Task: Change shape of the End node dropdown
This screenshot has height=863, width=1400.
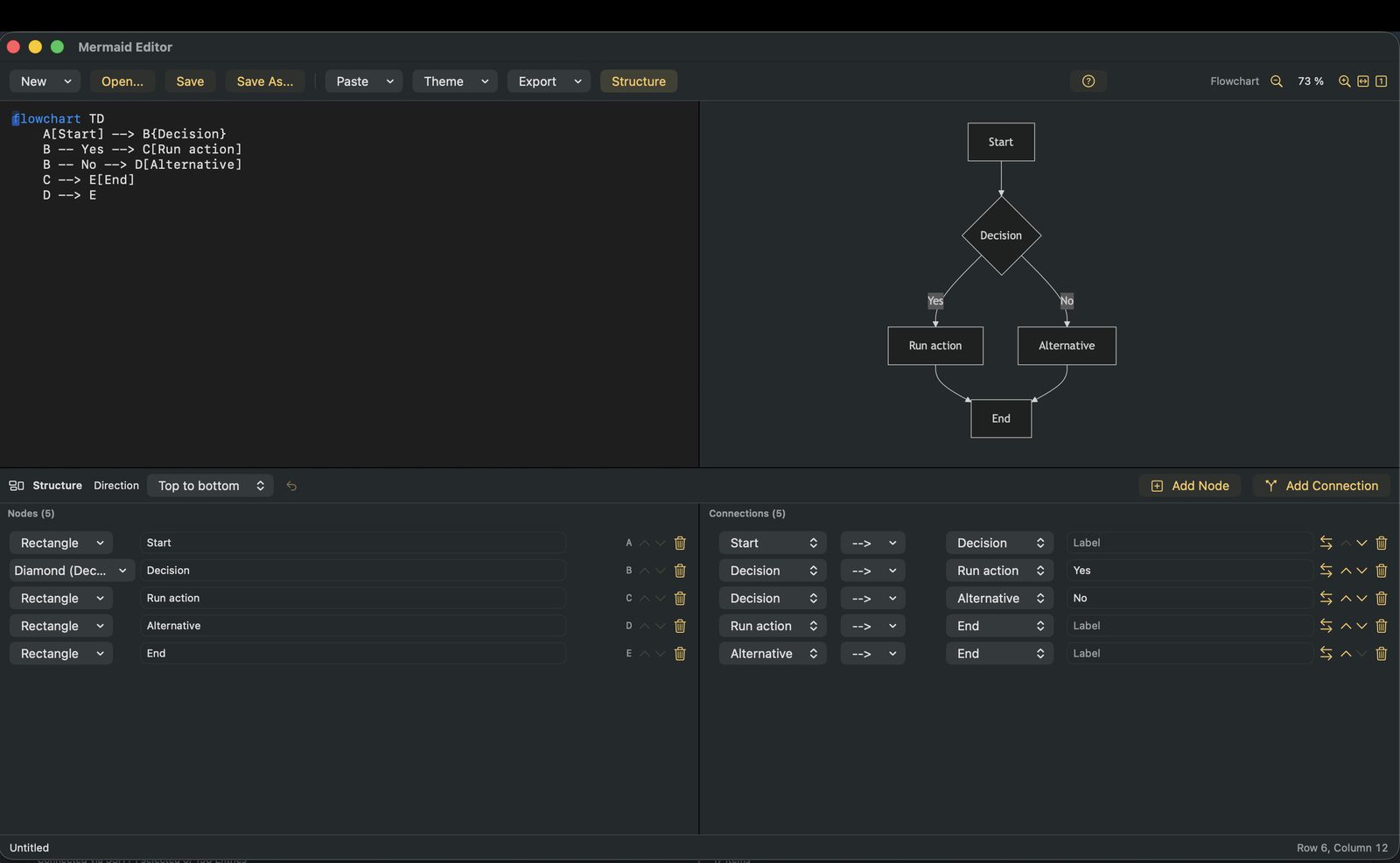Action: (61, 654)
